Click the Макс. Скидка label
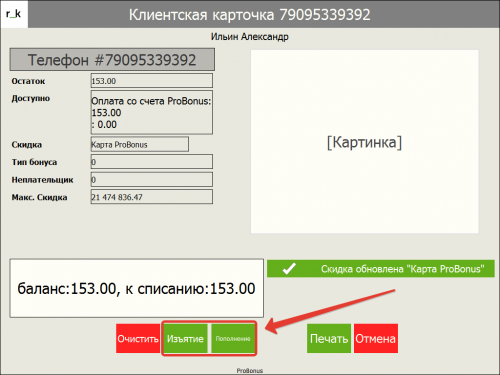 tap(39, 197)
